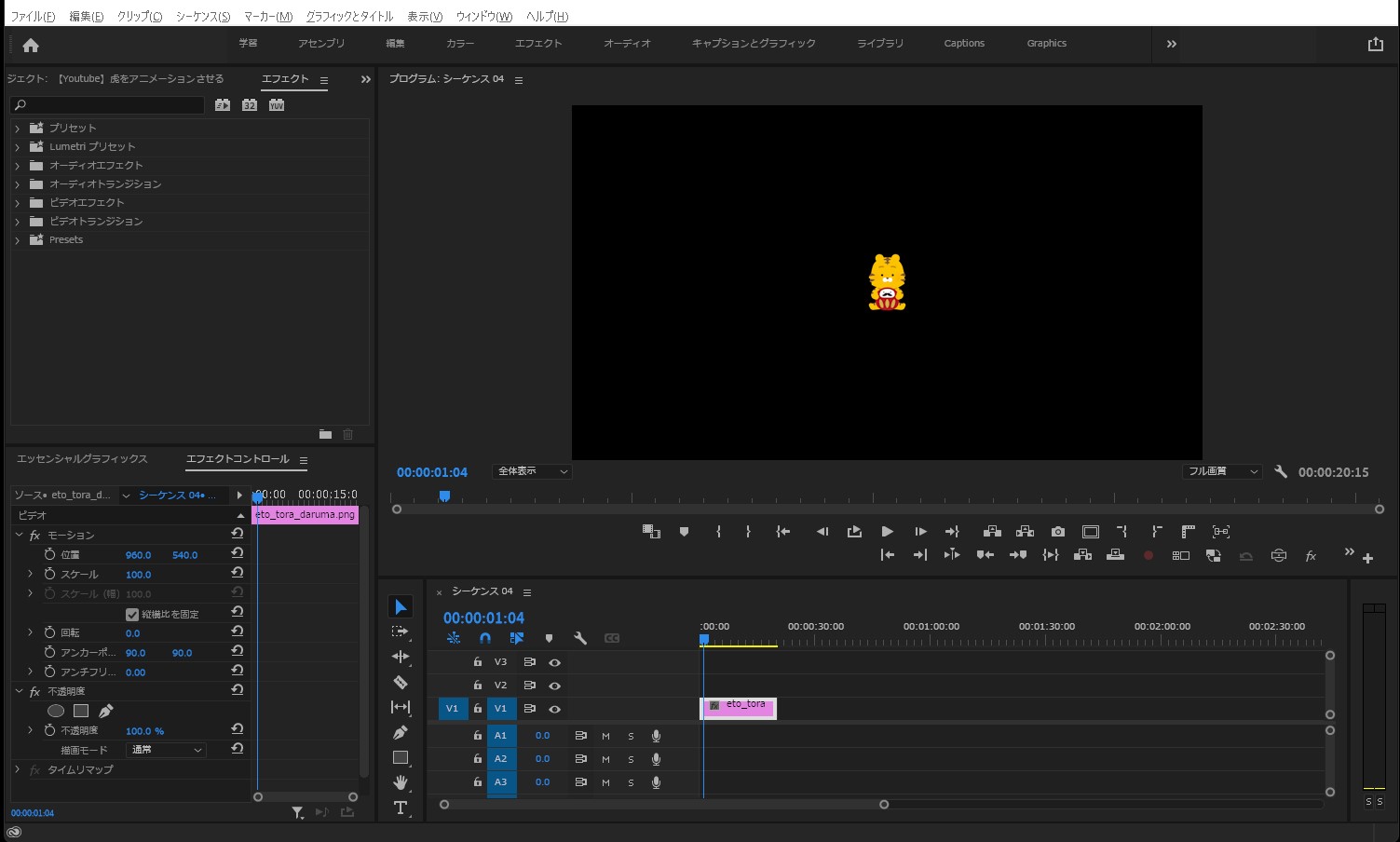Select the Hand tool
The image size is (1400, 842).
[401, 782]
